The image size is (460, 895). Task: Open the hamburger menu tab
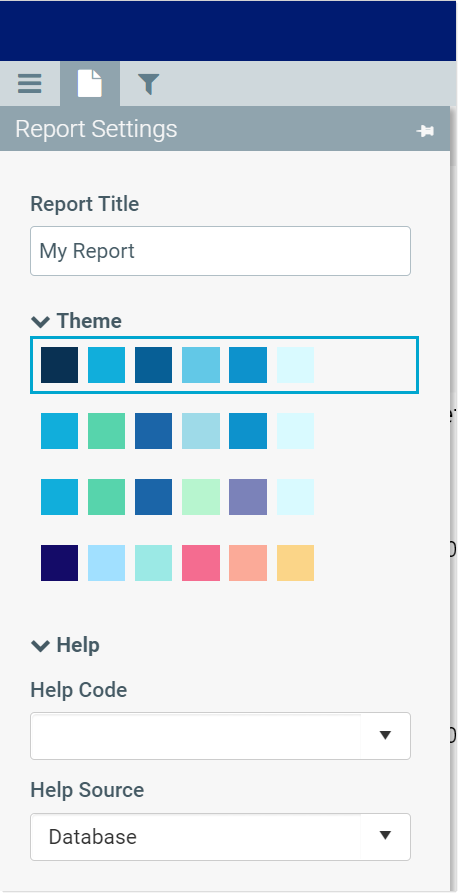click(30, 83)
